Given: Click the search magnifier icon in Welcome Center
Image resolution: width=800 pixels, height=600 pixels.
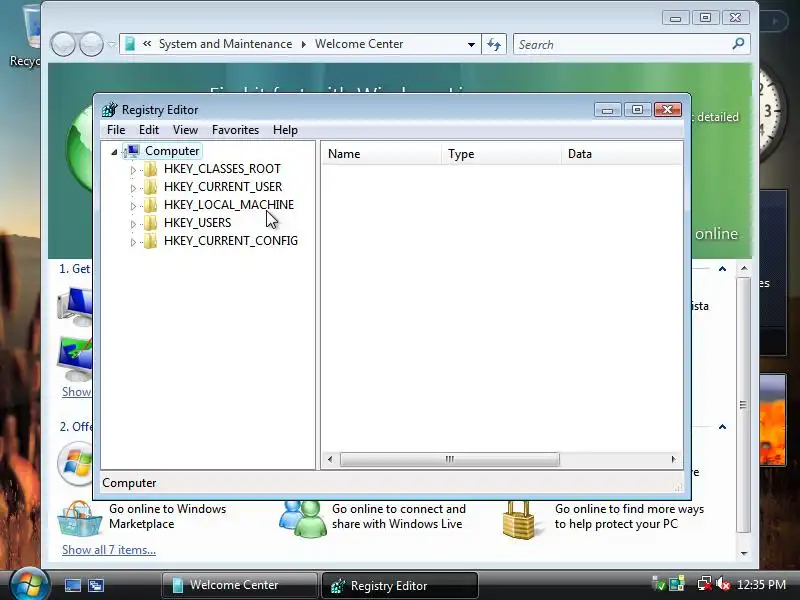Looking at the screenshot, I should pyautogui.click(x=738, y=44).
